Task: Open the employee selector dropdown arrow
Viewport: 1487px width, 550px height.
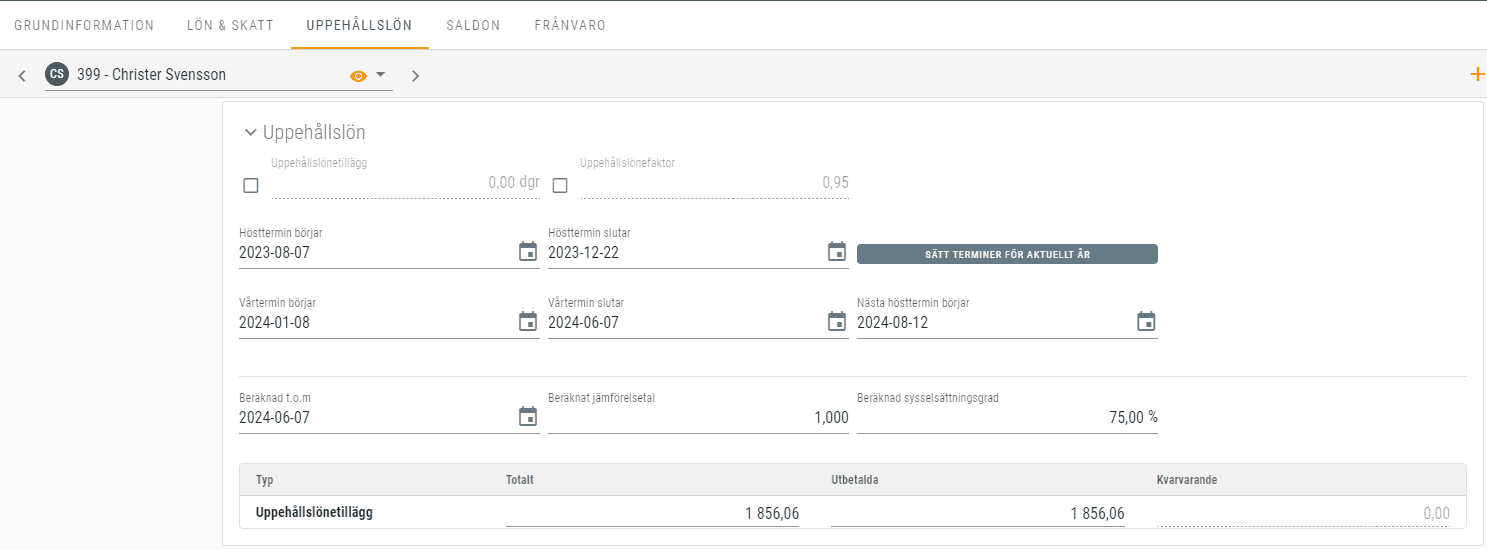Action: [381, 75]
